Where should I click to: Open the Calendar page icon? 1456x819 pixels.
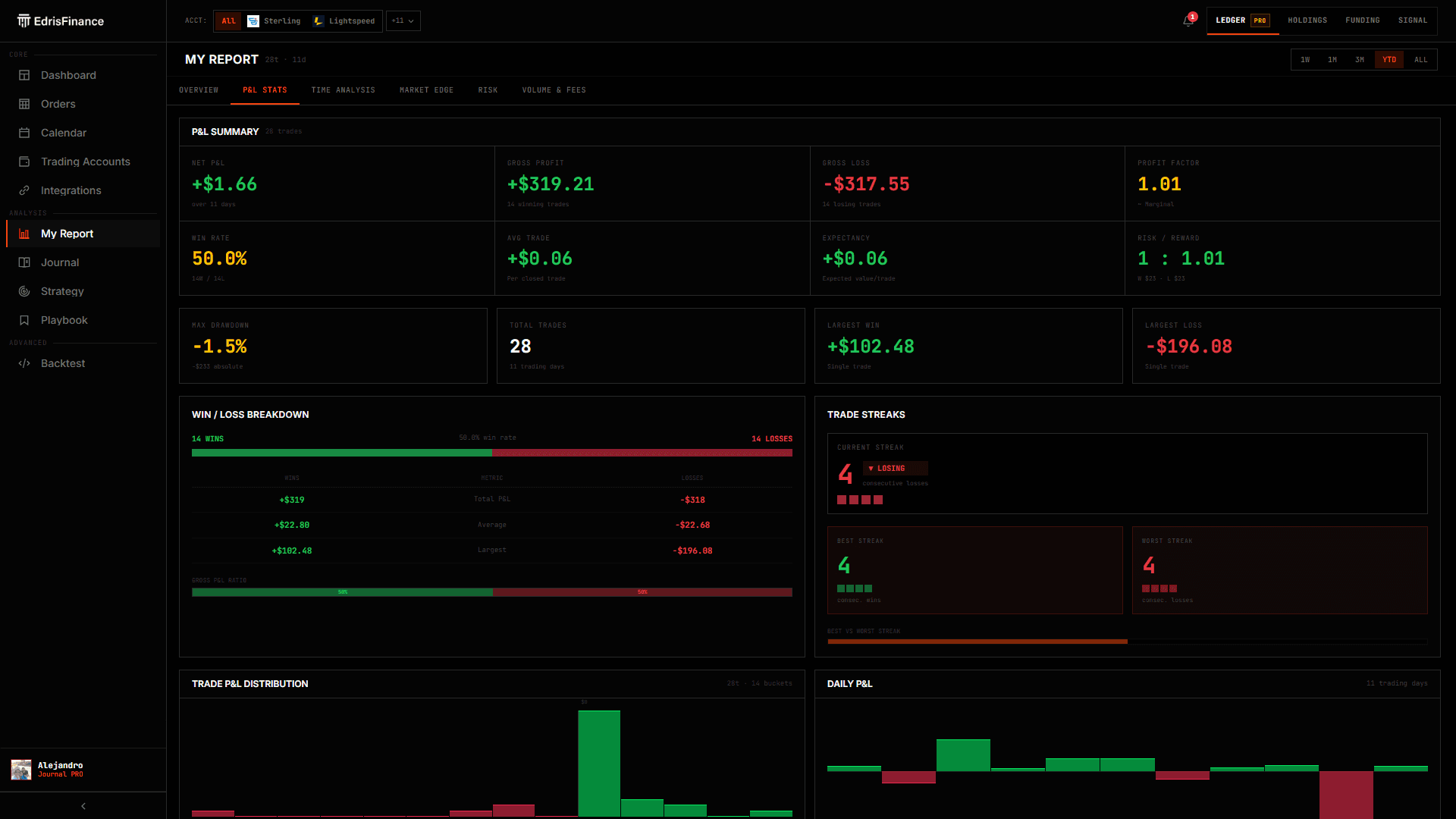pos(24,133)
